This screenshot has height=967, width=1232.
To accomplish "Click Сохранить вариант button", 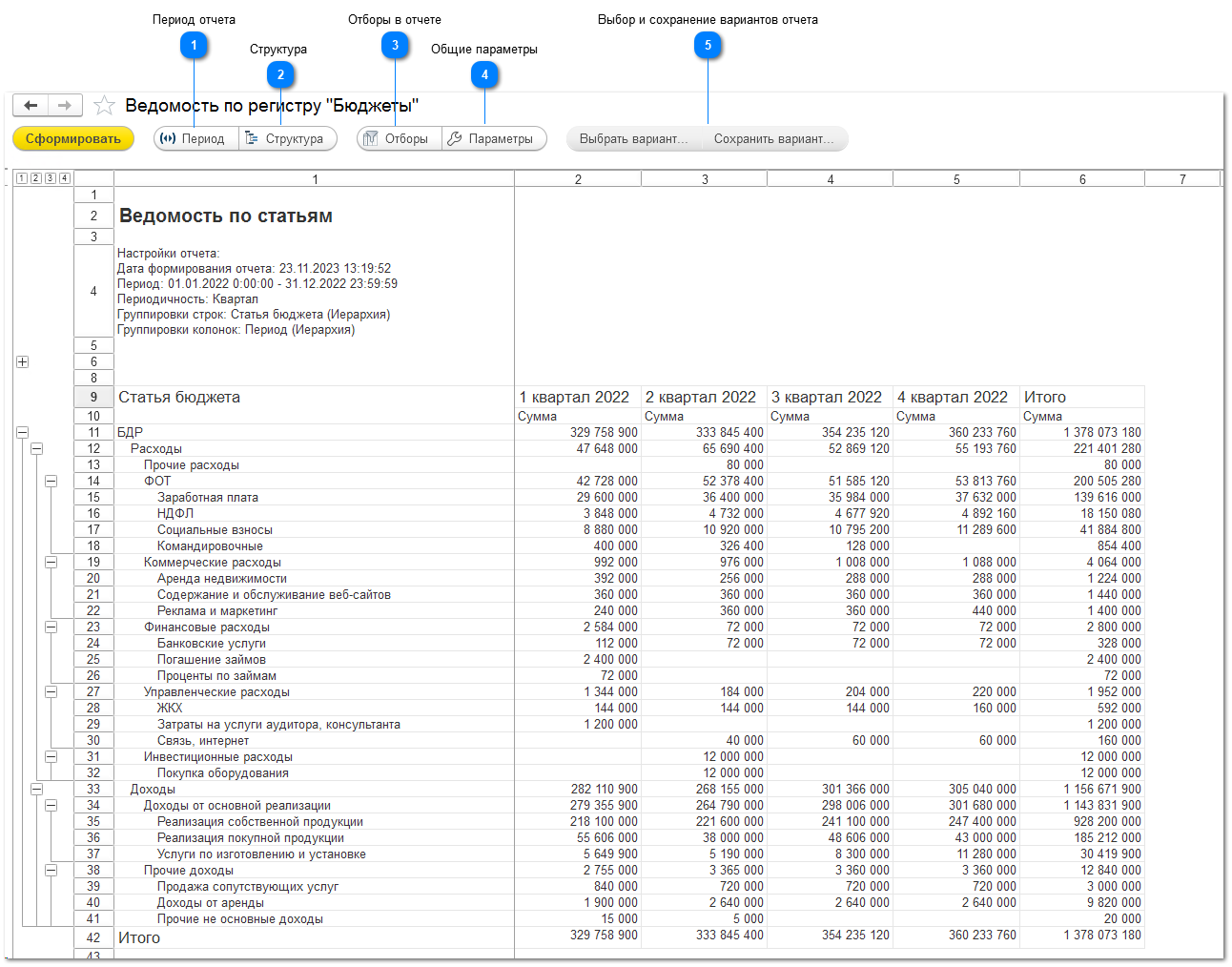I will pos(774,138).
